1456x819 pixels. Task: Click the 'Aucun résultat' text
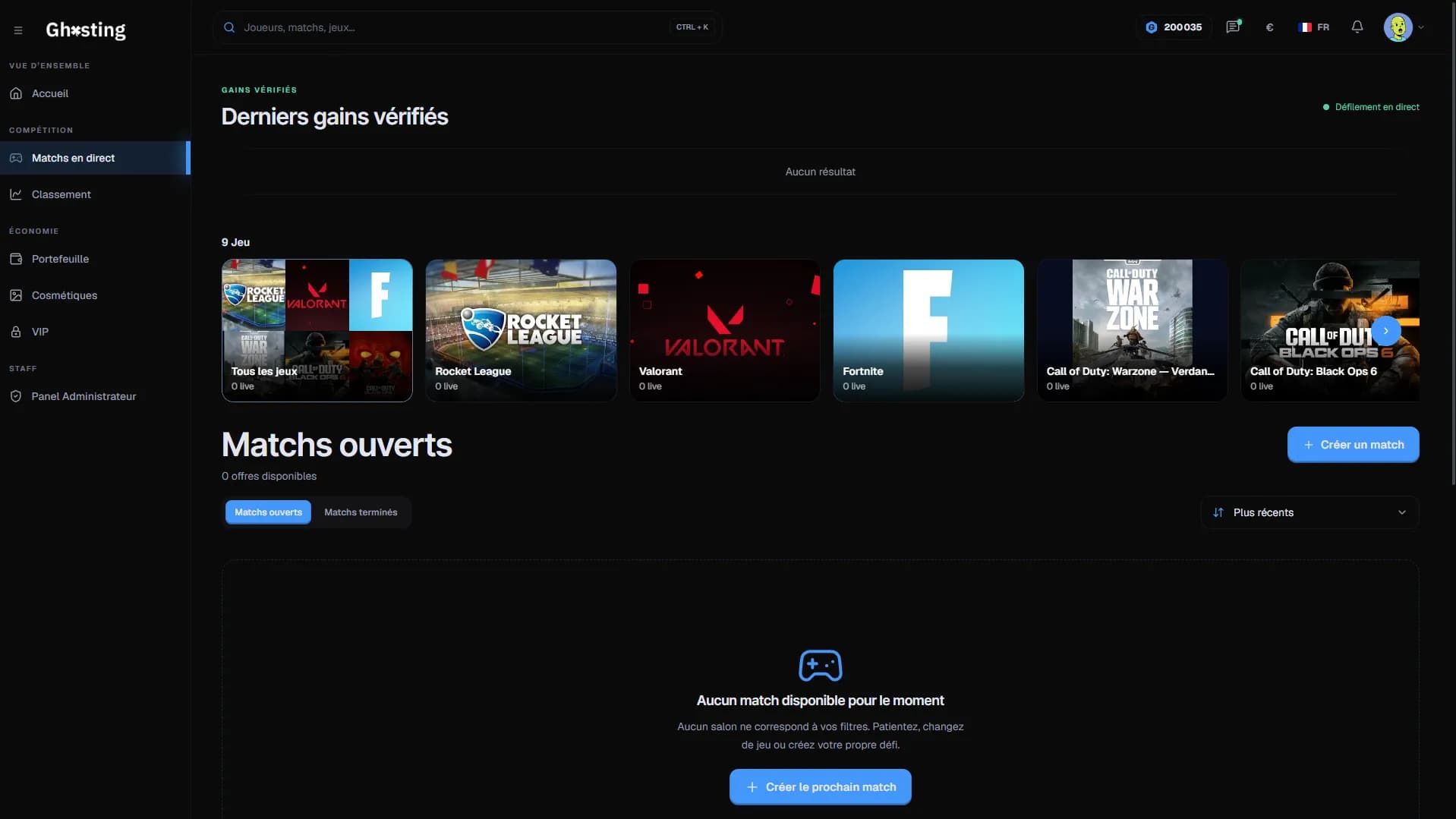click(x=821, y=172)
